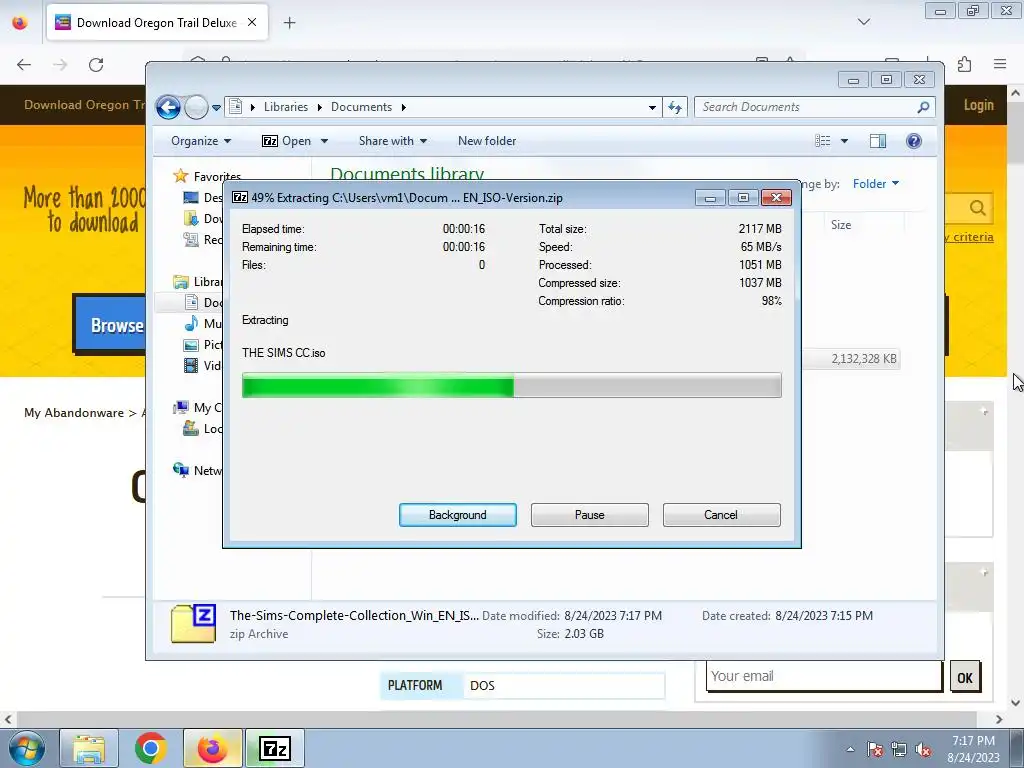Screen dimensions: 1024x768
Task: Open Explorer recent pages dropdown arrow
Action: (216, 108)
